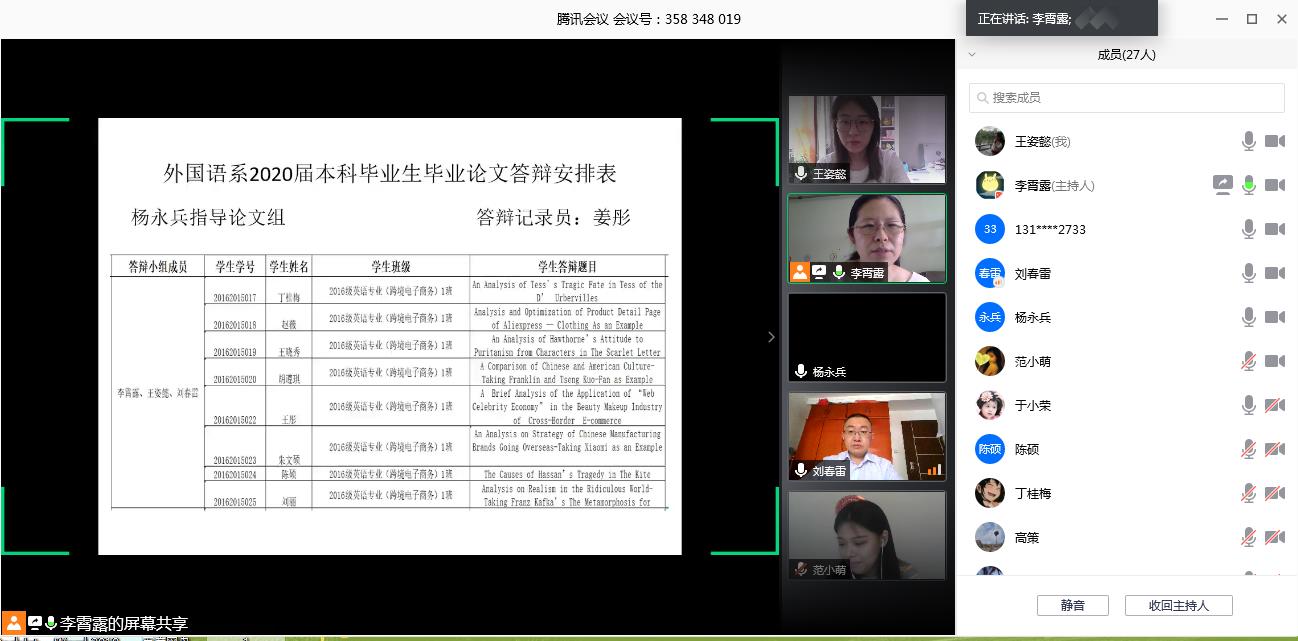Select 刘春雷 in the member list

pyautogui.click(x=1032, y=273)
